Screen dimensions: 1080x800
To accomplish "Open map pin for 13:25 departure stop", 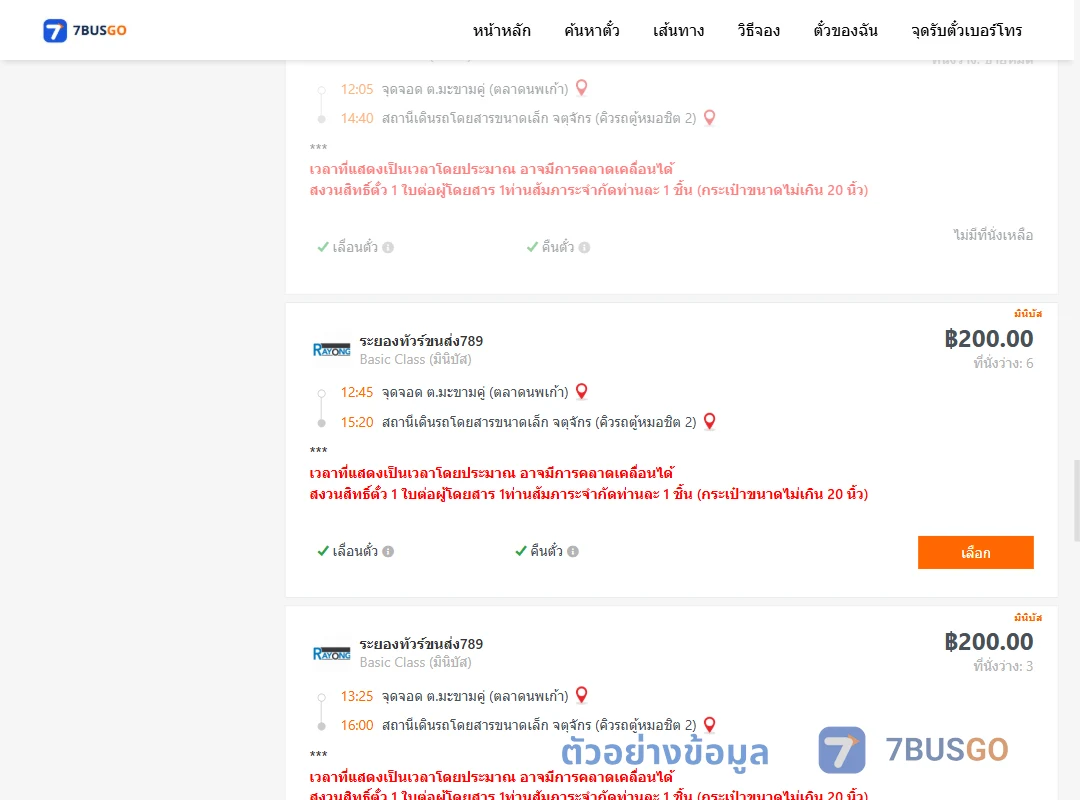I will click(581, 695).
